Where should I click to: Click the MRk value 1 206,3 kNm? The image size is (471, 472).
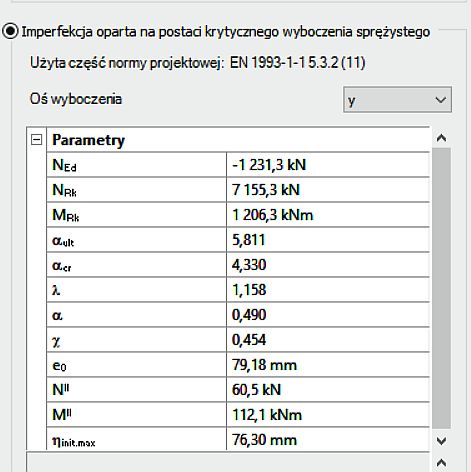coord(328,215)
